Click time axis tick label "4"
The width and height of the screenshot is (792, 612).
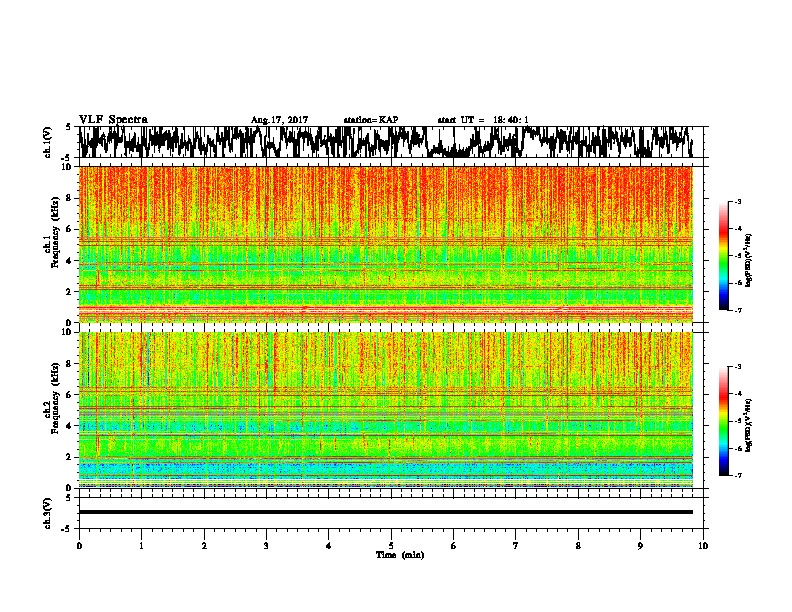click(x=329, y=546)
